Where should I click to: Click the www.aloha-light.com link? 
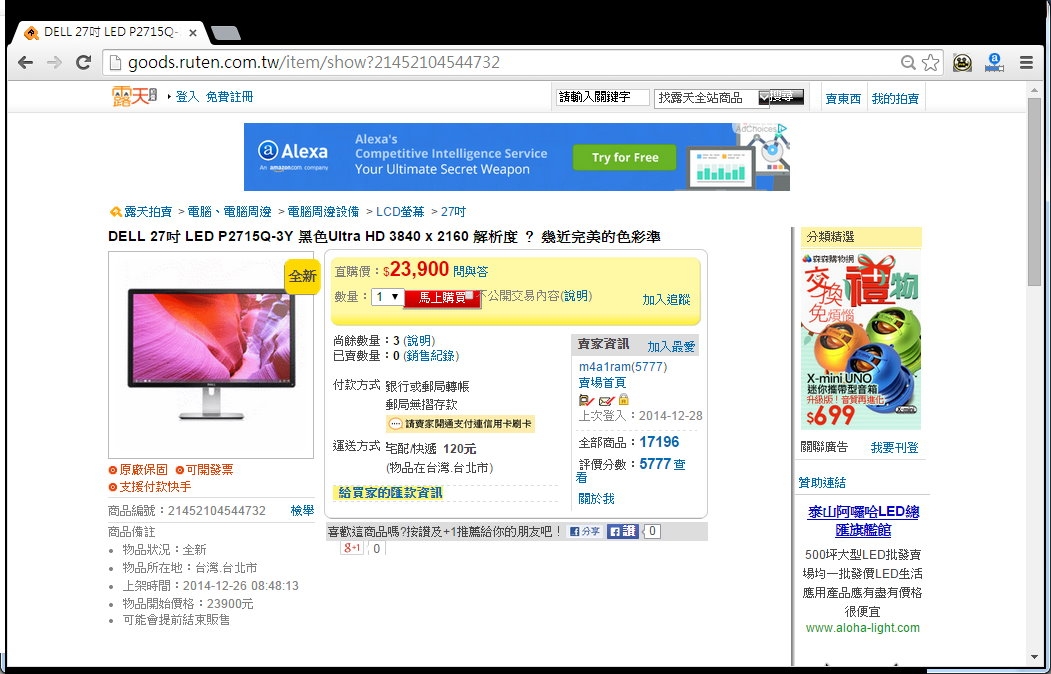pos(863,628)
